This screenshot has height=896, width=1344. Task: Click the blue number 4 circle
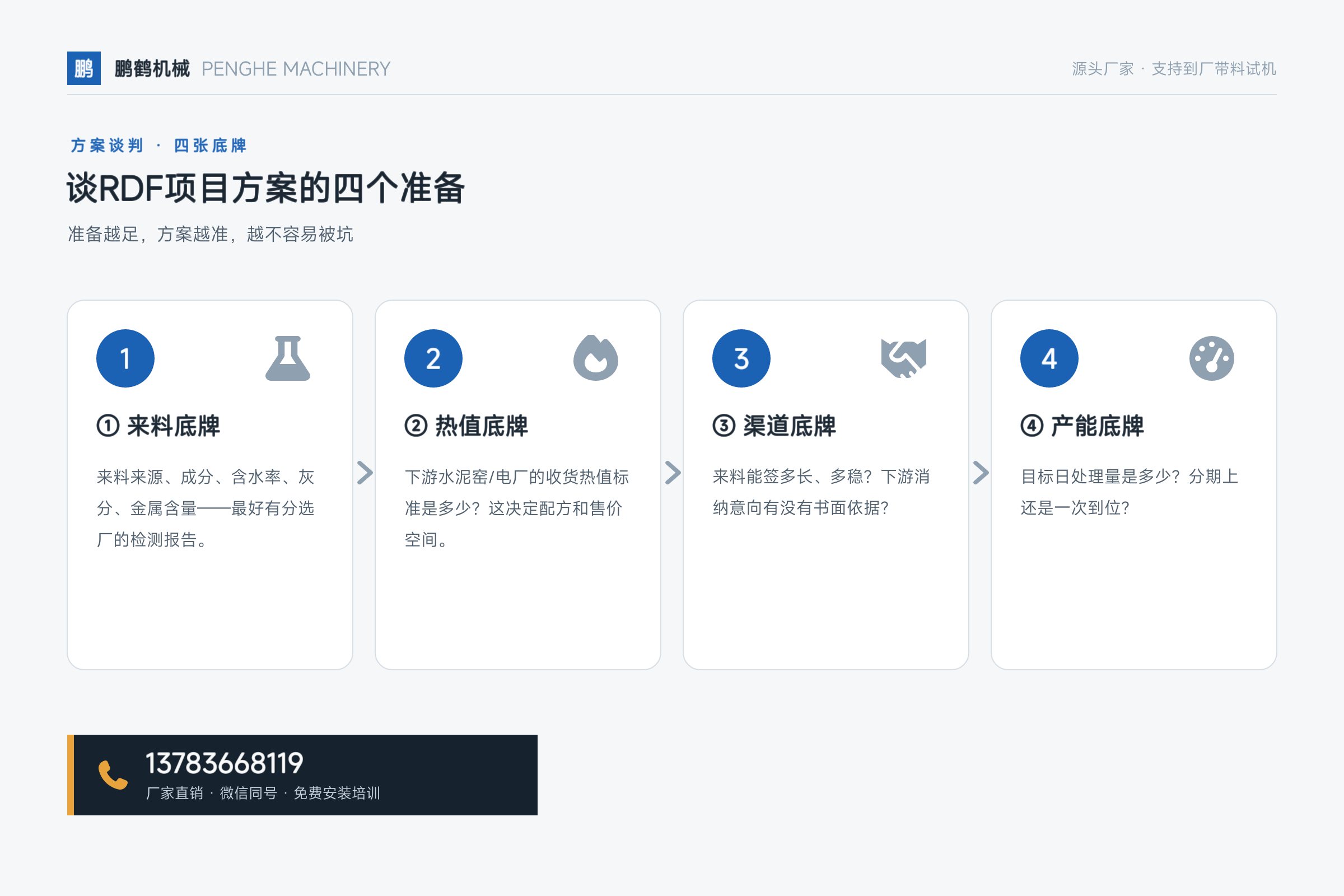point(1049,358)
